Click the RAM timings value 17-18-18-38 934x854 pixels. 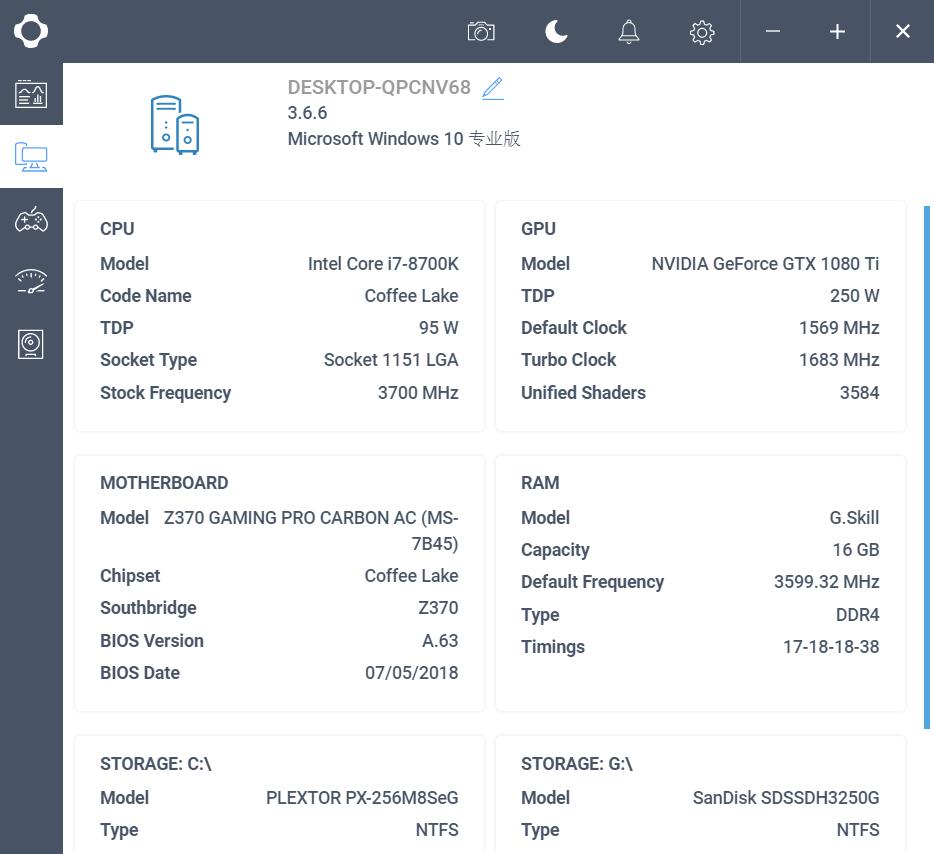click(831, 647)
